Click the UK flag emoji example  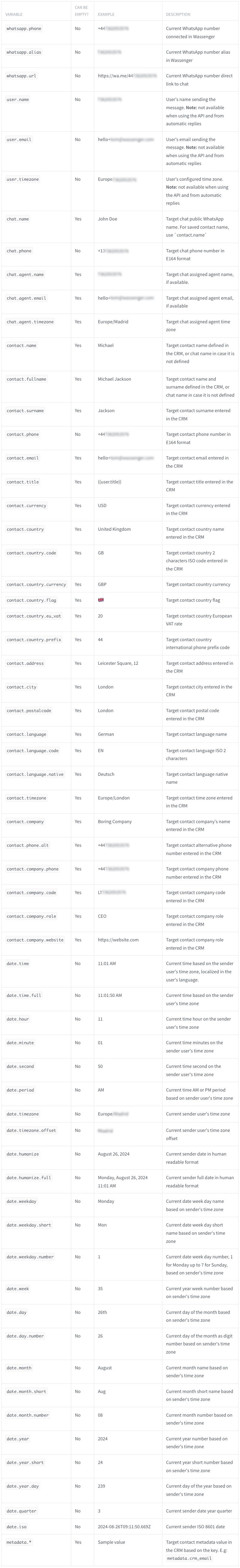pyautogui.click(x=101, y=600)
